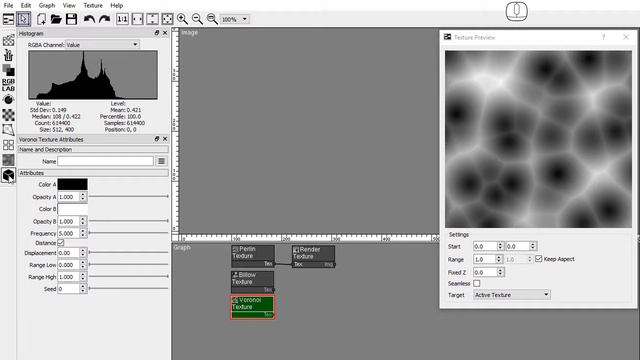Image resolution: width=640 pixels, height=360 pixels.
Task: Click the Range High value field
Action: [x=68, y=277]
